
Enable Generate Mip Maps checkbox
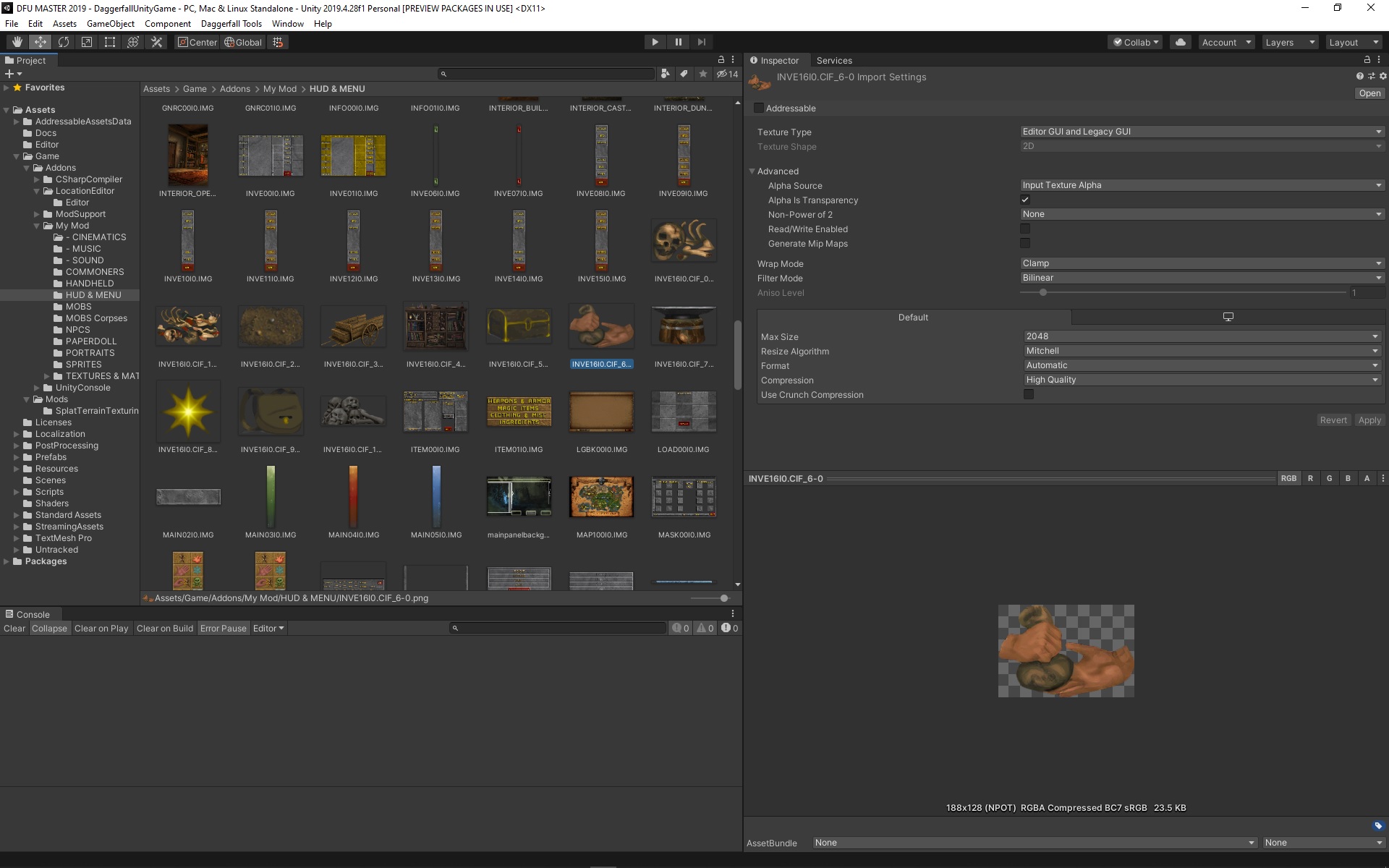(1025, 243)
